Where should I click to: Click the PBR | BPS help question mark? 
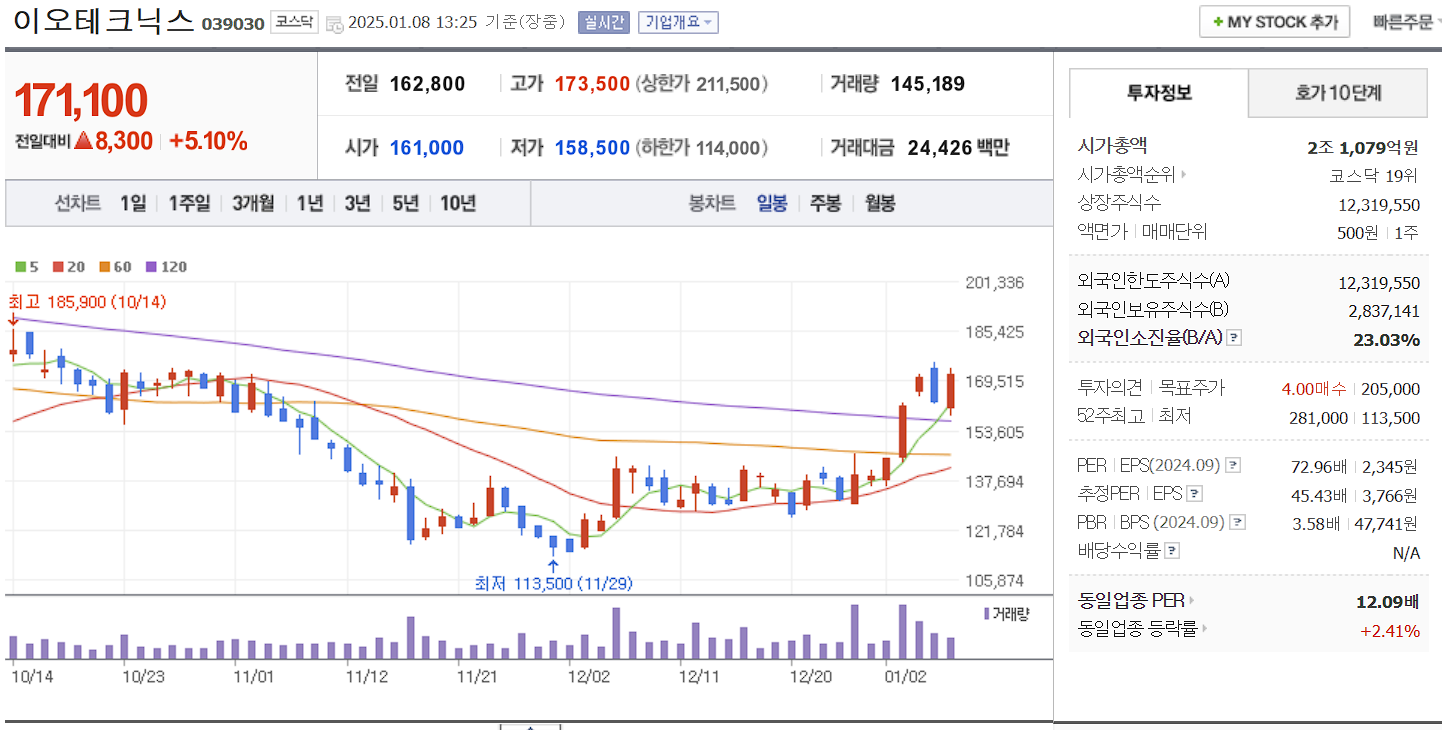tap(1236, 522)
